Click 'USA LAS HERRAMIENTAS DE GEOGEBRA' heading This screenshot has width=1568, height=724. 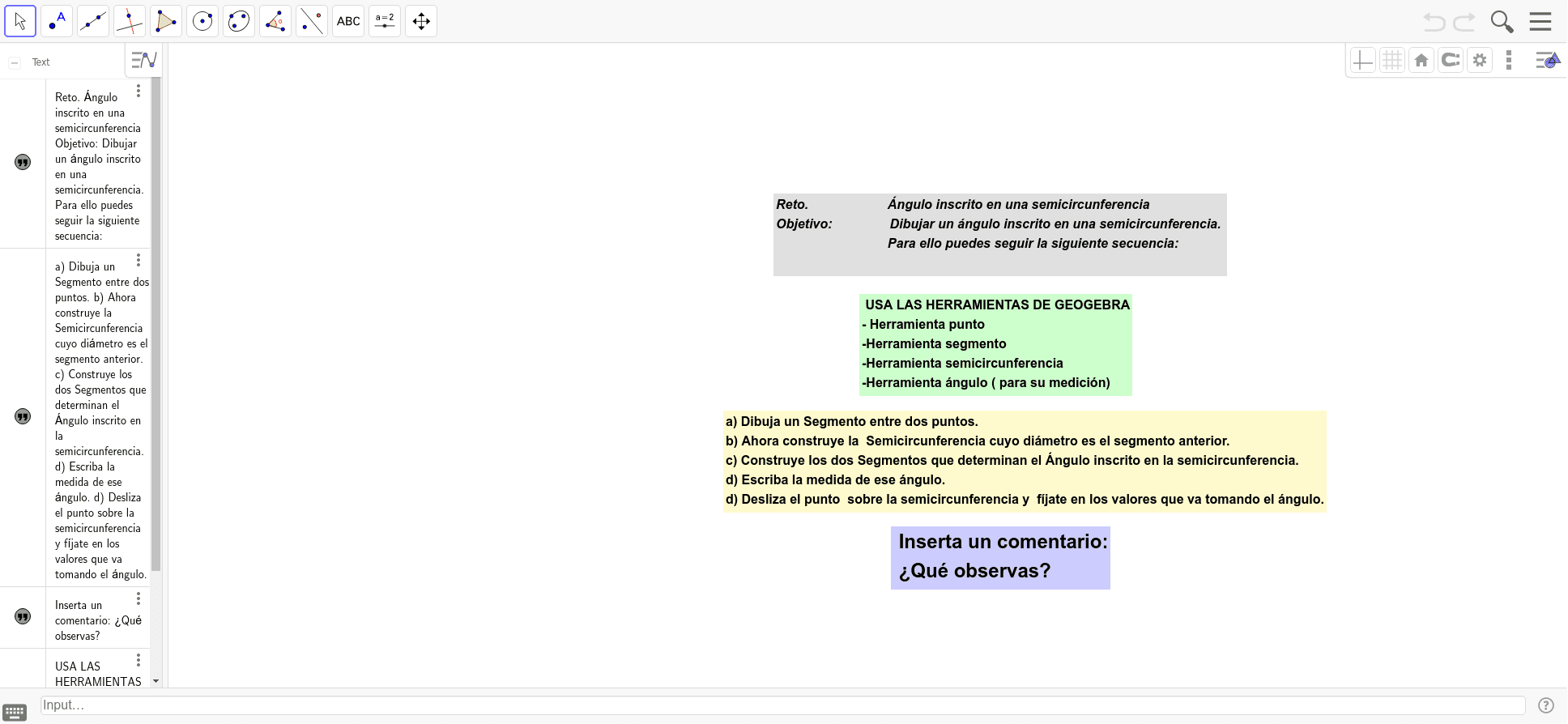997,305
